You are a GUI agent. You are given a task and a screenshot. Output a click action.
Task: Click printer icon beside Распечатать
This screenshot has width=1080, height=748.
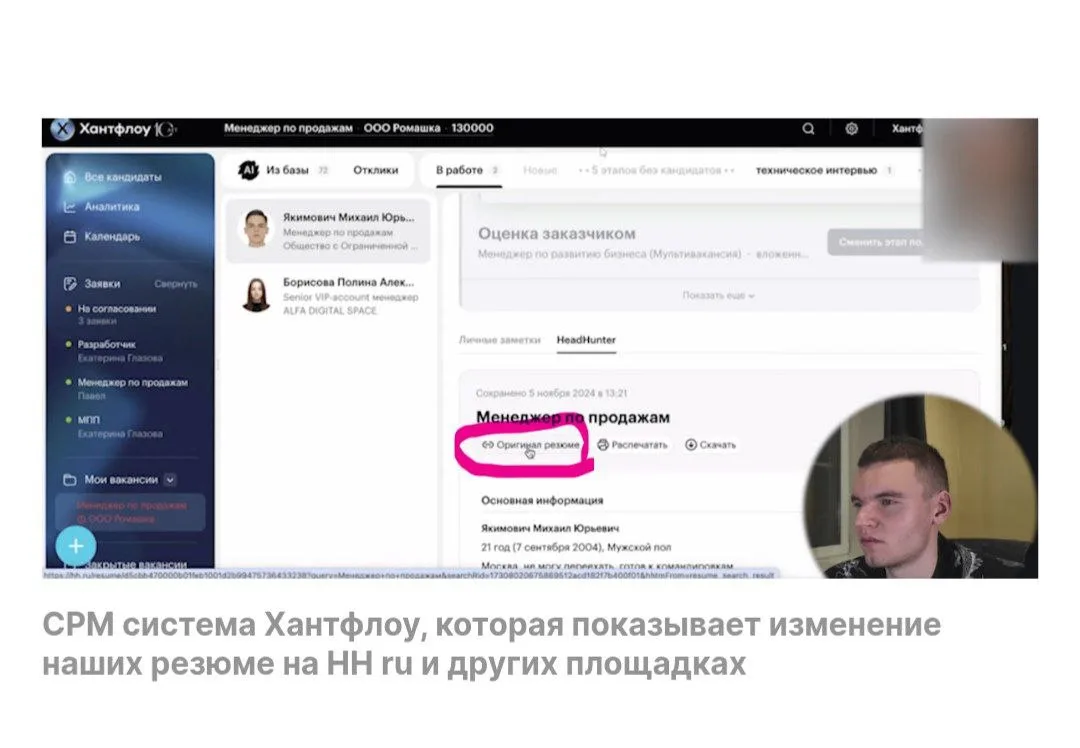[603, 445]
